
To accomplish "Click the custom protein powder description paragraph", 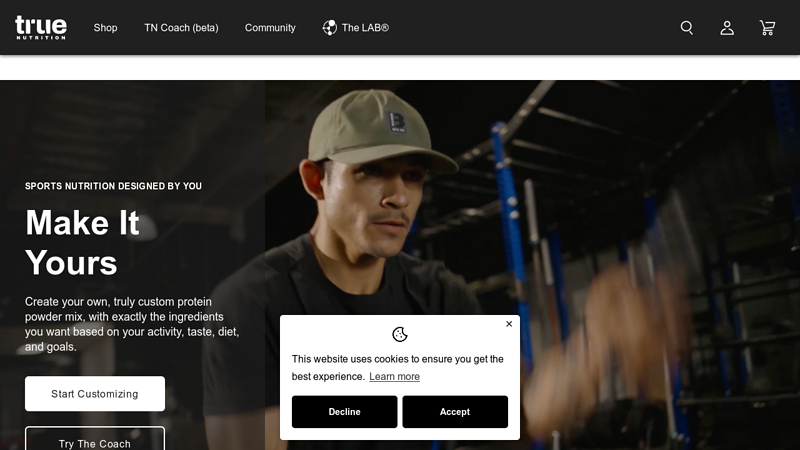I will coord(132,324).
